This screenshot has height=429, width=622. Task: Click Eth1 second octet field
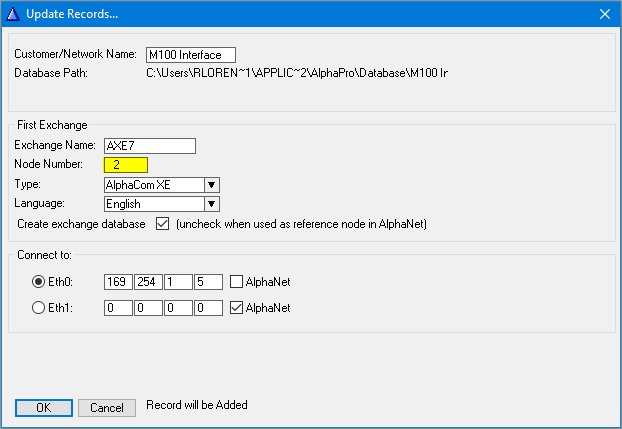pyautogui.click(x=148, y=308)
